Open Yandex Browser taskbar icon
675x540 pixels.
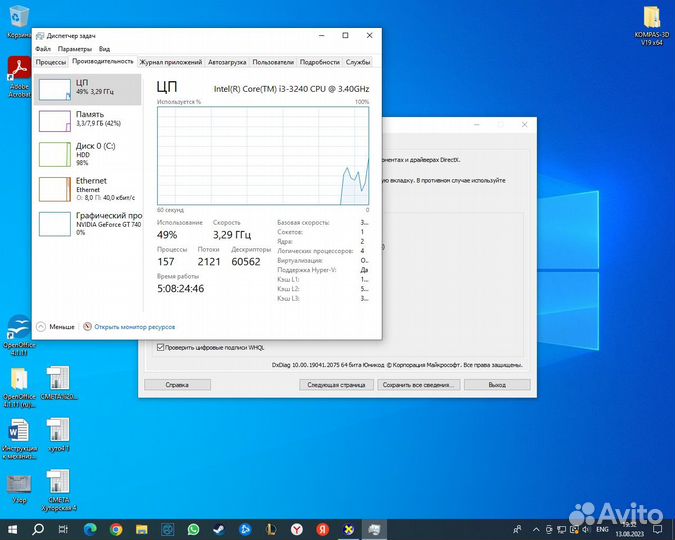(x=297, y=529)
